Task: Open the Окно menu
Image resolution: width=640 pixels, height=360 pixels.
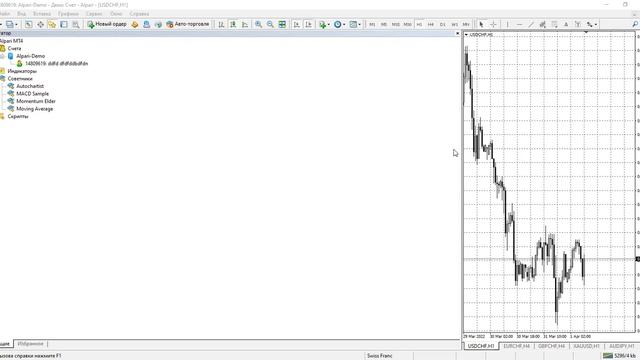Action: coord(116,14)
